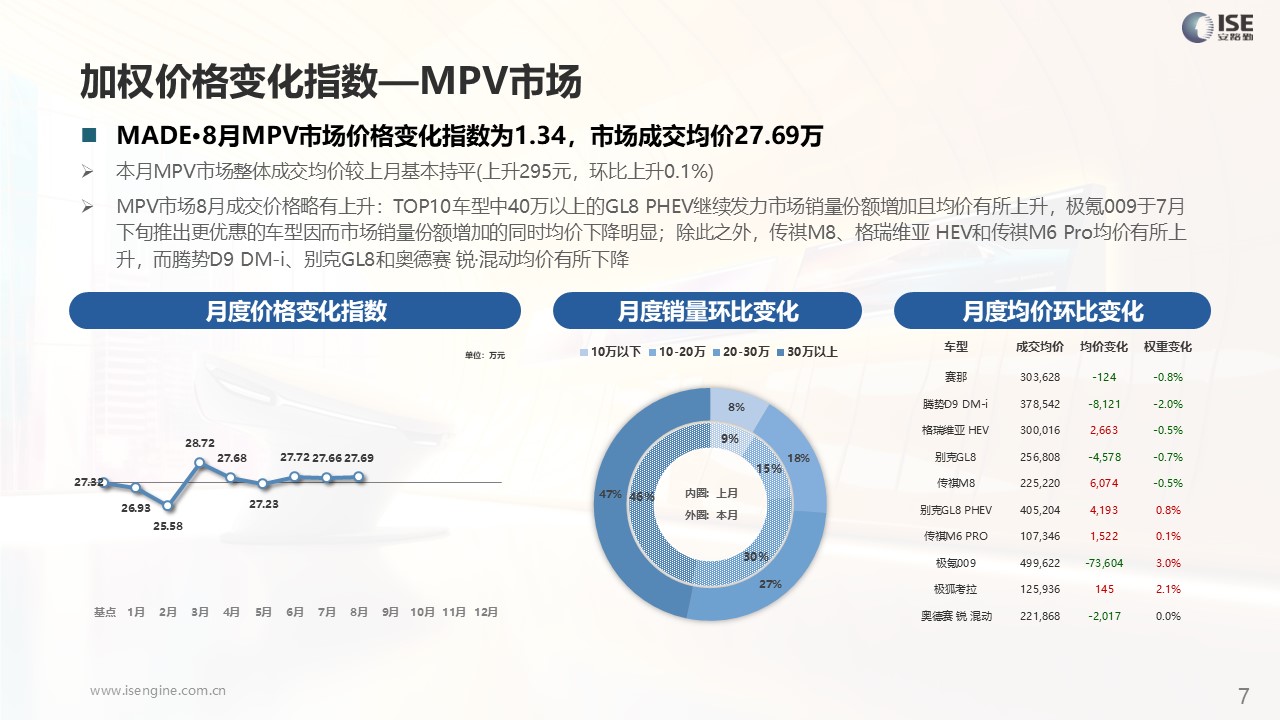Click the 成交均价 column header

[x=1040, y=347]
